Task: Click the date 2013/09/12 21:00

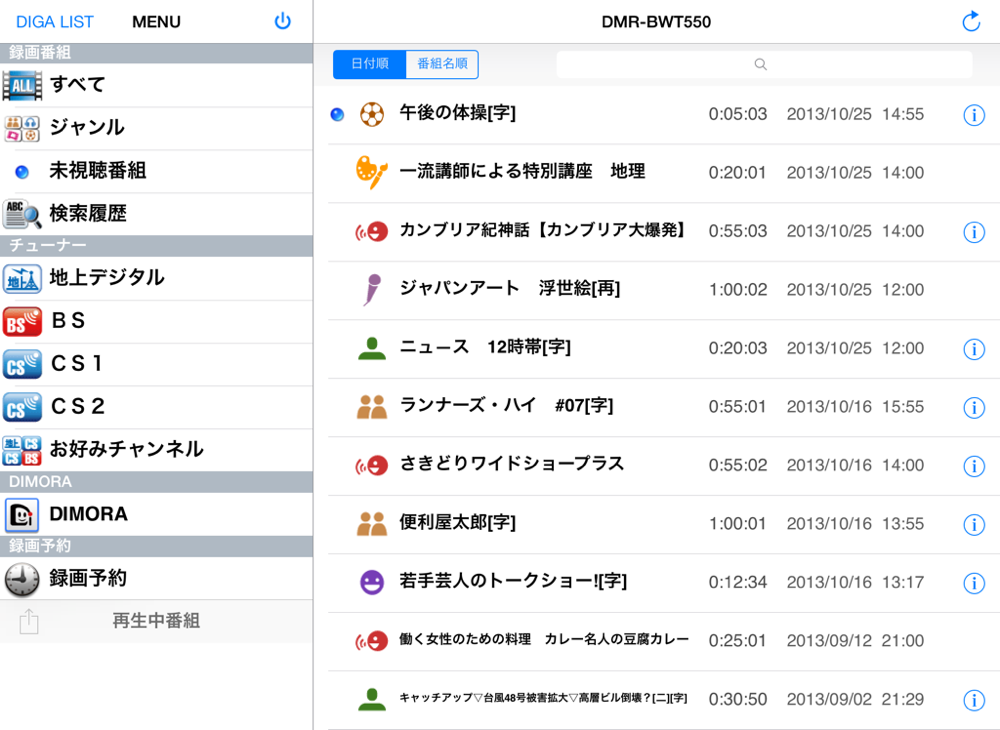Action: click(855, 641)
